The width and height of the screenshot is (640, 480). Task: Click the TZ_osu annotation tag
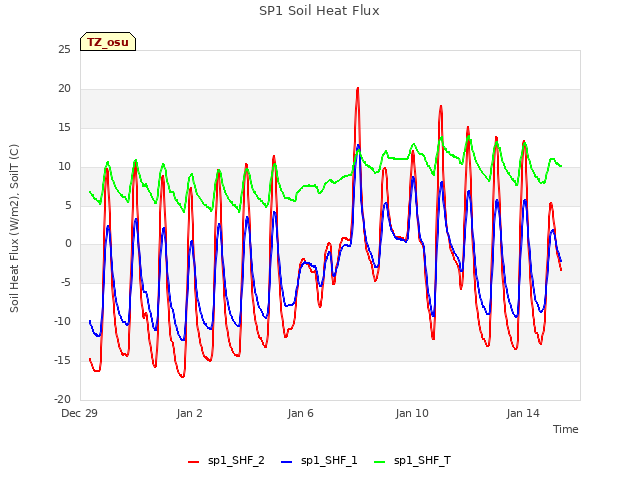point(108,42)
